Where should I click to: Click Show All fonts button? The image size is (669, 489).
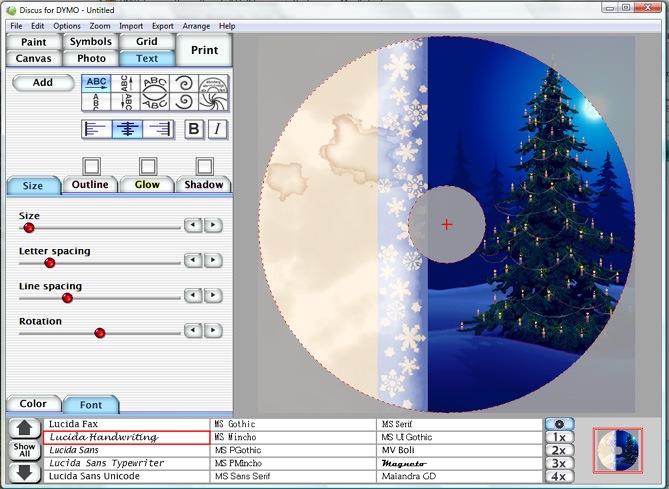click(x=25, y=450)
